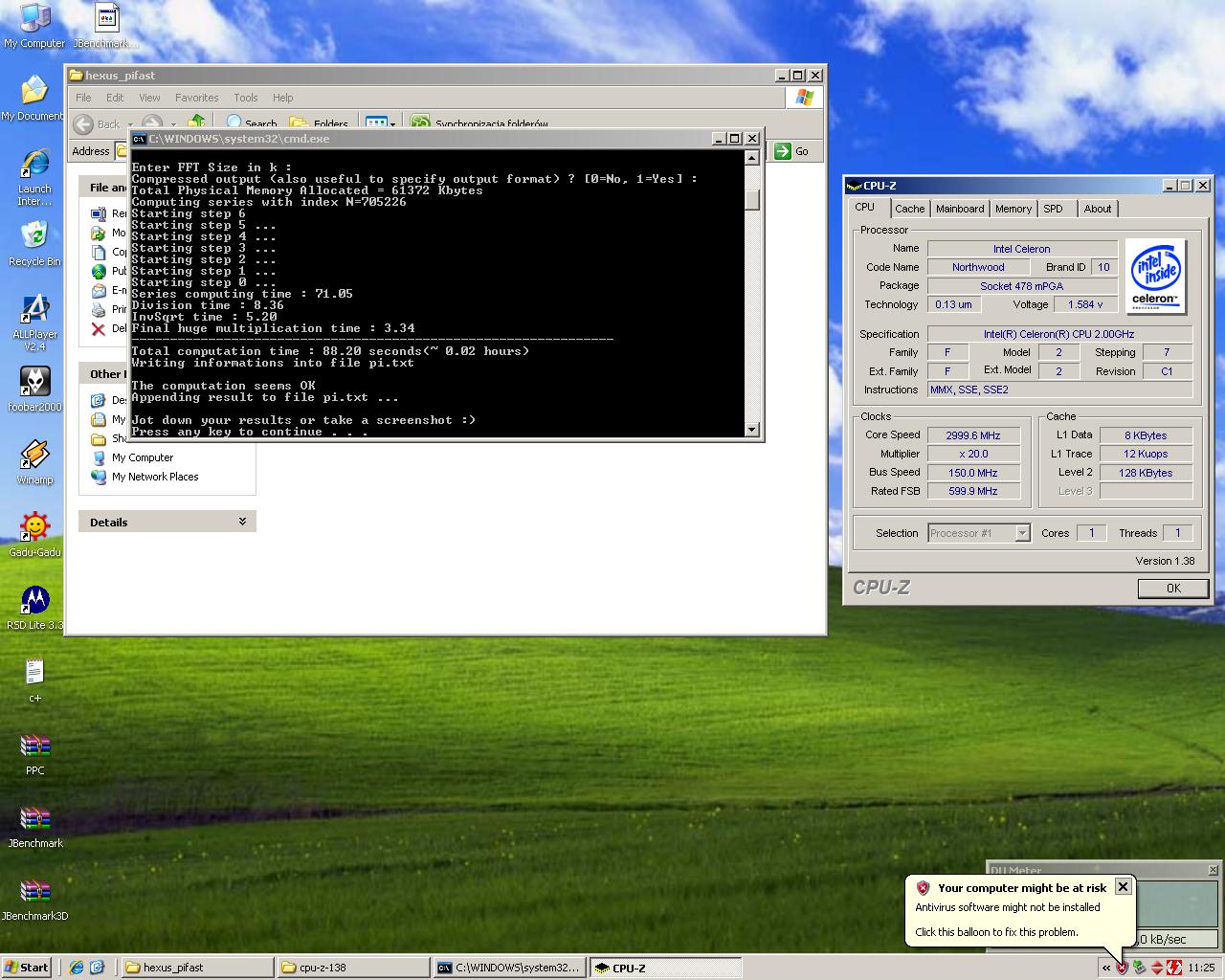Viewport: 1225px width, 980px height.
Task: Switch to Memory tab in CPU-Z
Action: coord(1013,209)
